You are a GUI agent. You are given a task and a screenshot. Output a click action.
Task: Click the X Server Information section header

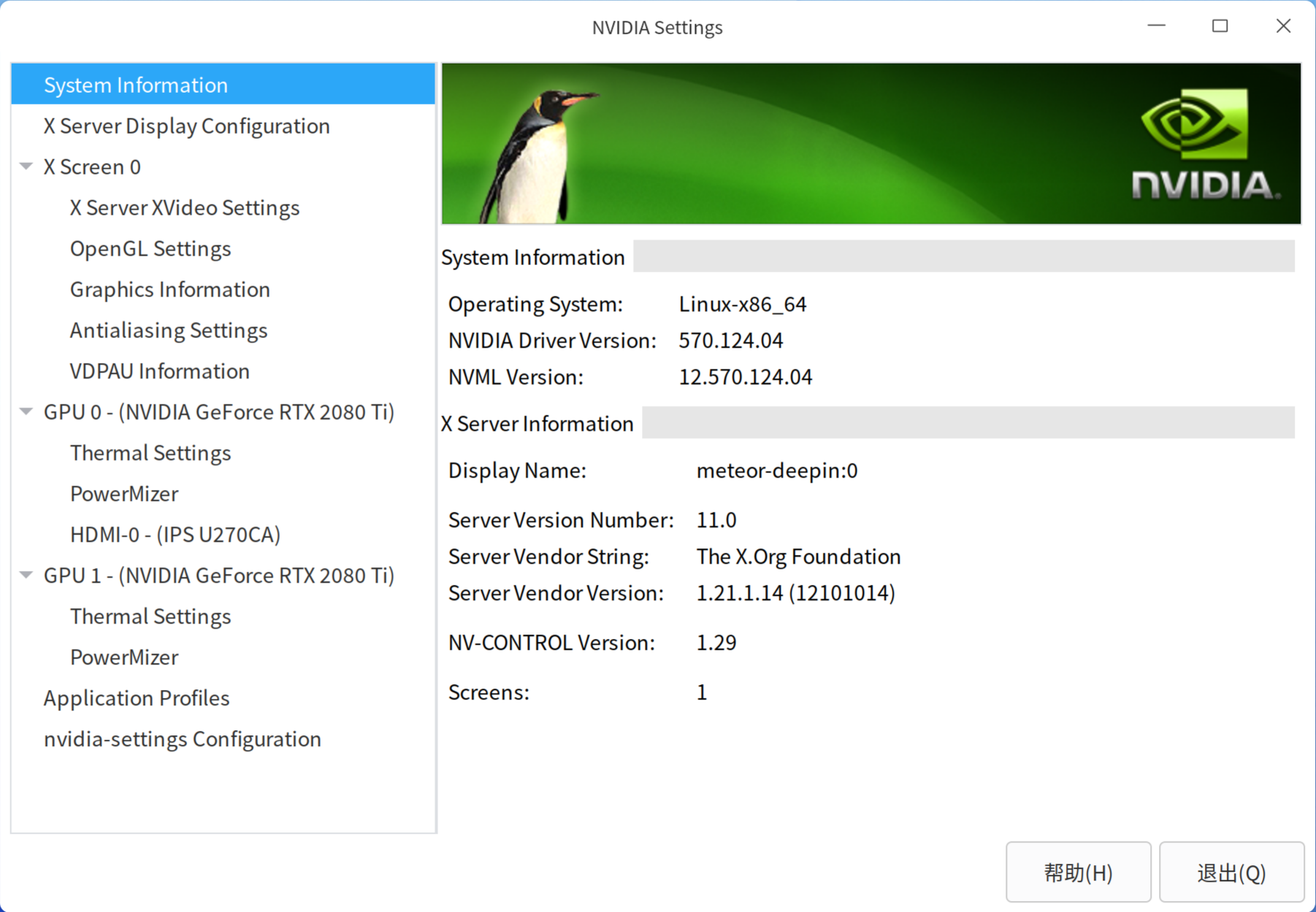pyautogui.click(x=537, y=424)
